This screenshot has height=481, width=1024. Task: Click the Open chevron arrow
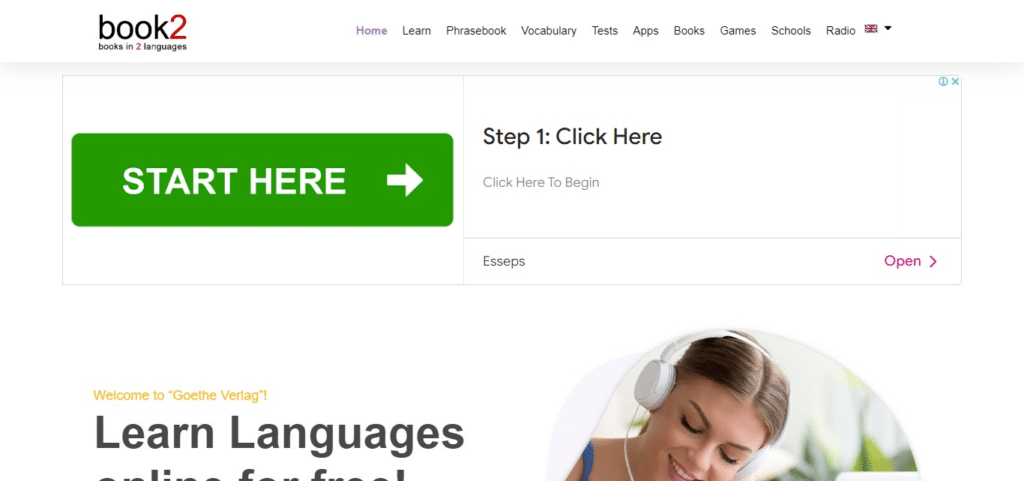(933, 262)
